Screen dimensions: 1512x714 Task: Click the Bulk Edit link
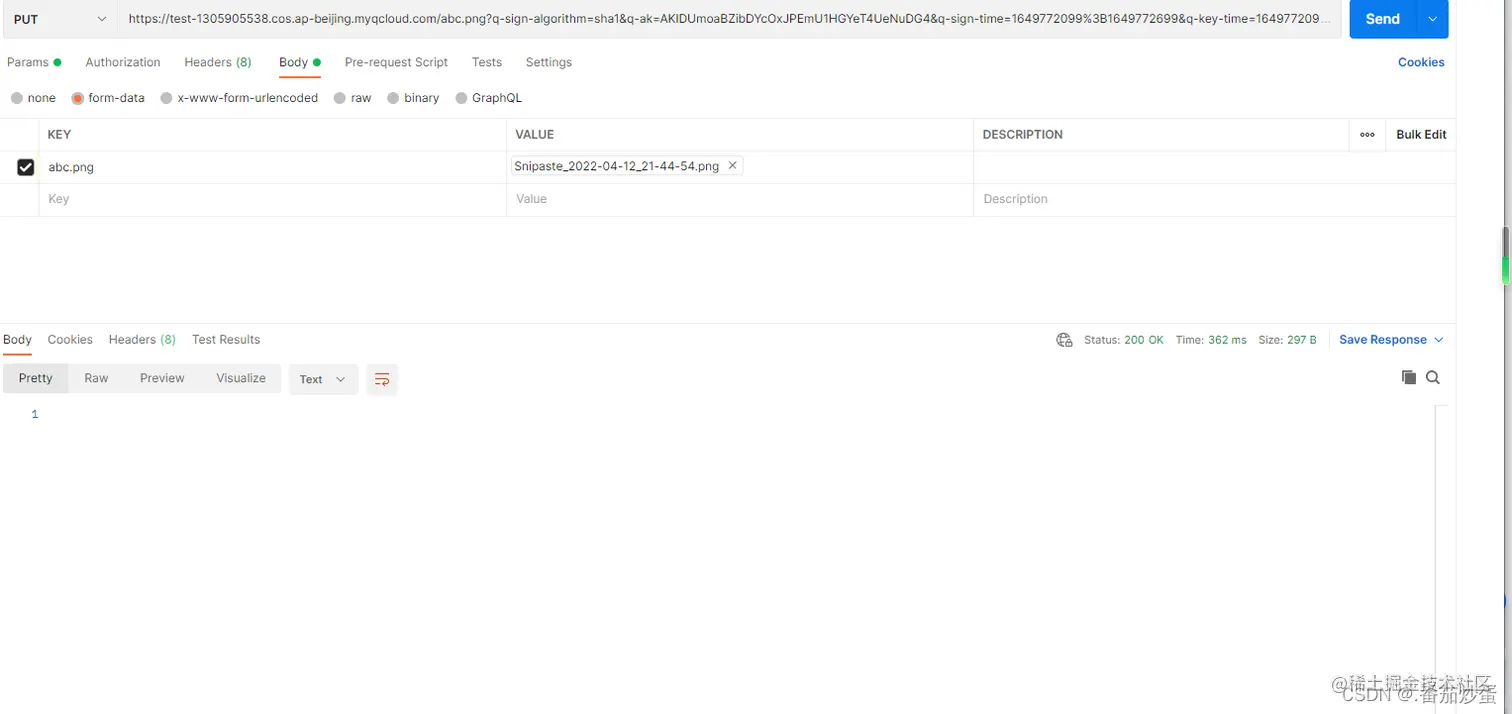[1421, 134]
